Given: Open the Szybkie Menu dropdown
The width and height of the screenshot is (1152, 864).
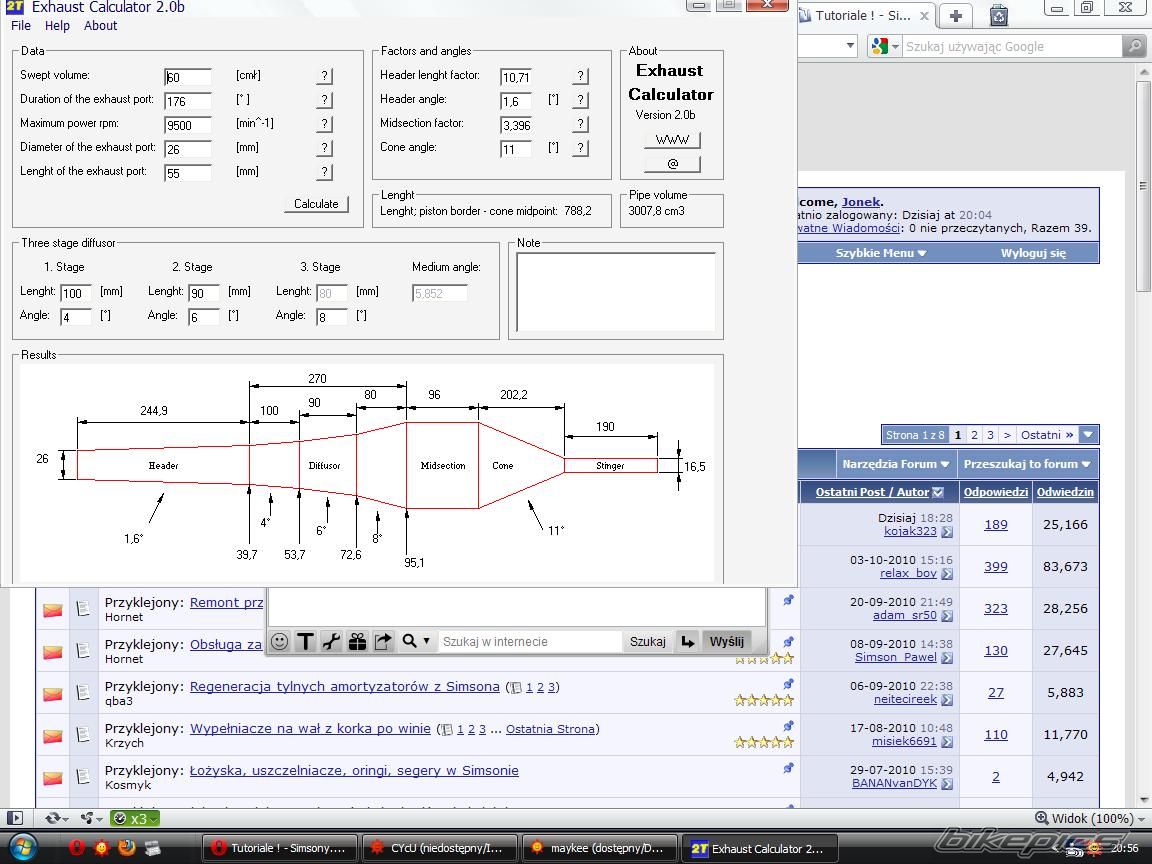Looking at the screenshot, I should (880, 253).
